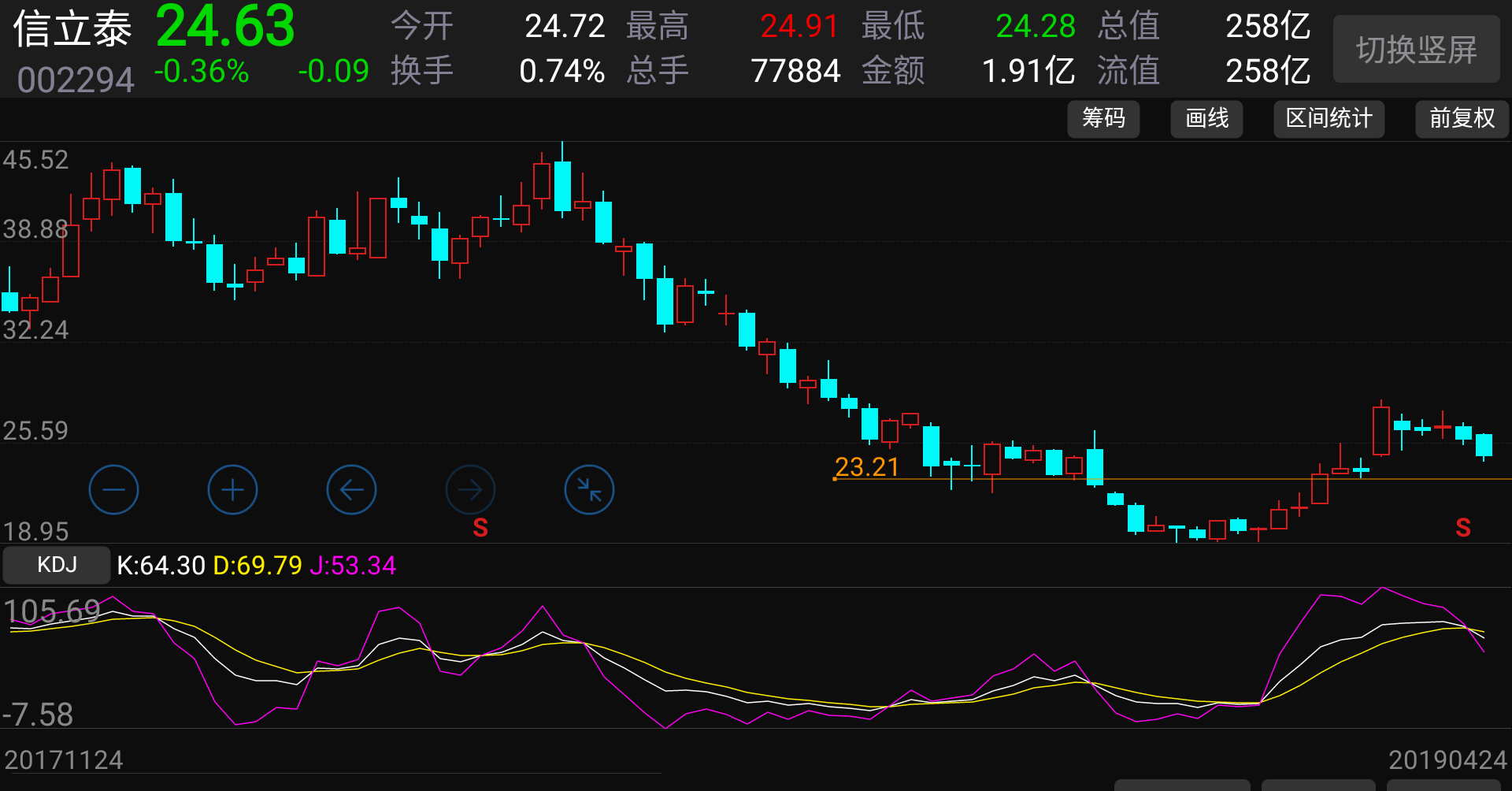Click the amount value 1.91亿
The width and height of the screenshot is (1512, 791).
click(1028, 72)
